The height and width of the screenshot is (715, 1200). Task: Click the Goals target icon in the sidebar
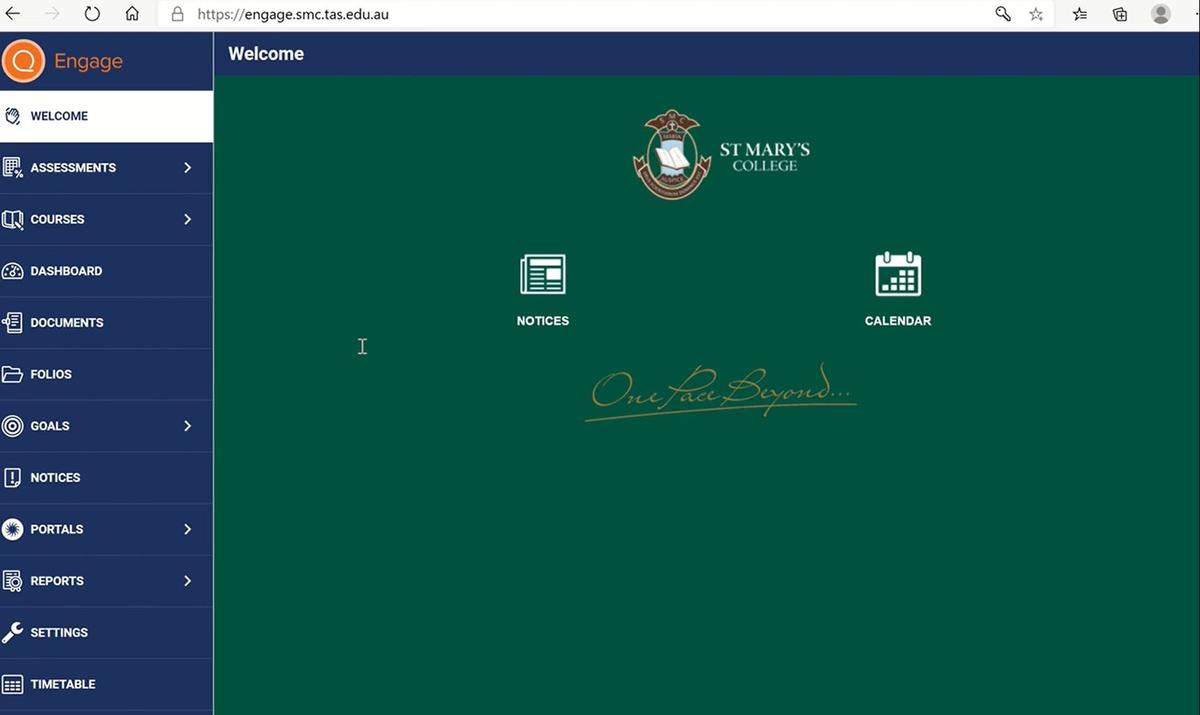point(13,426)
